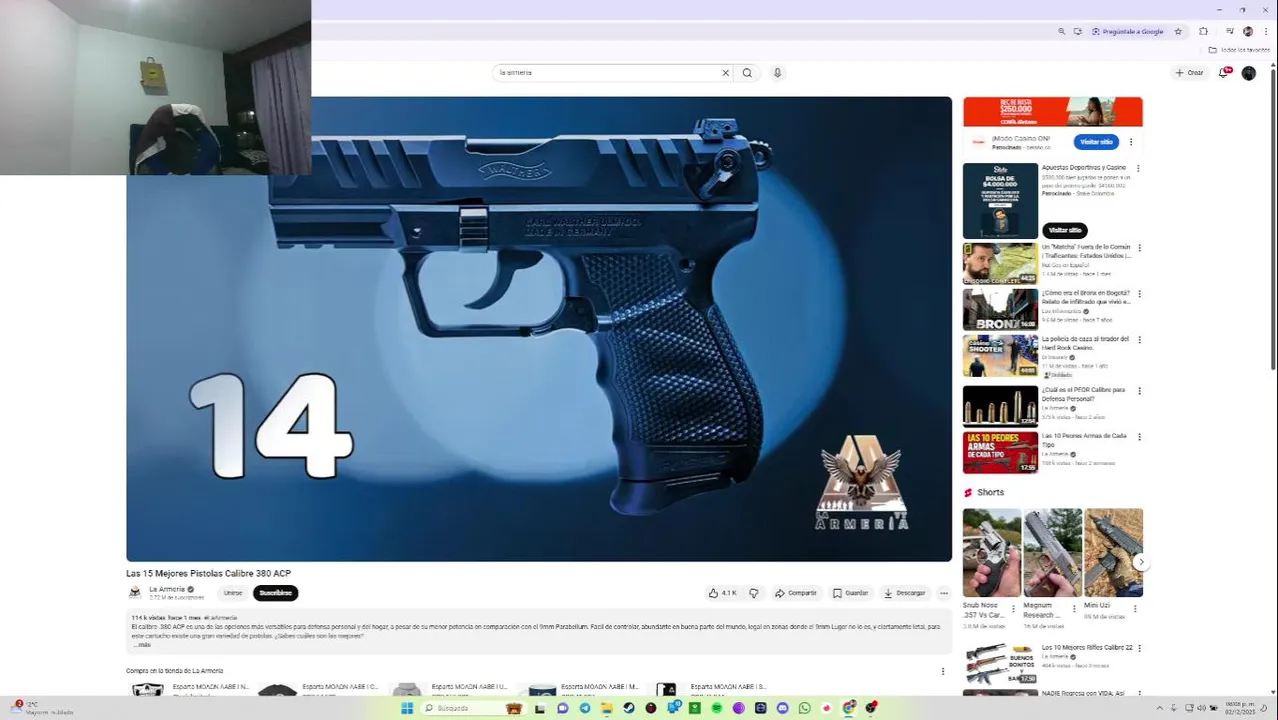Open Mini Uzi short thumbnail

1114,553
